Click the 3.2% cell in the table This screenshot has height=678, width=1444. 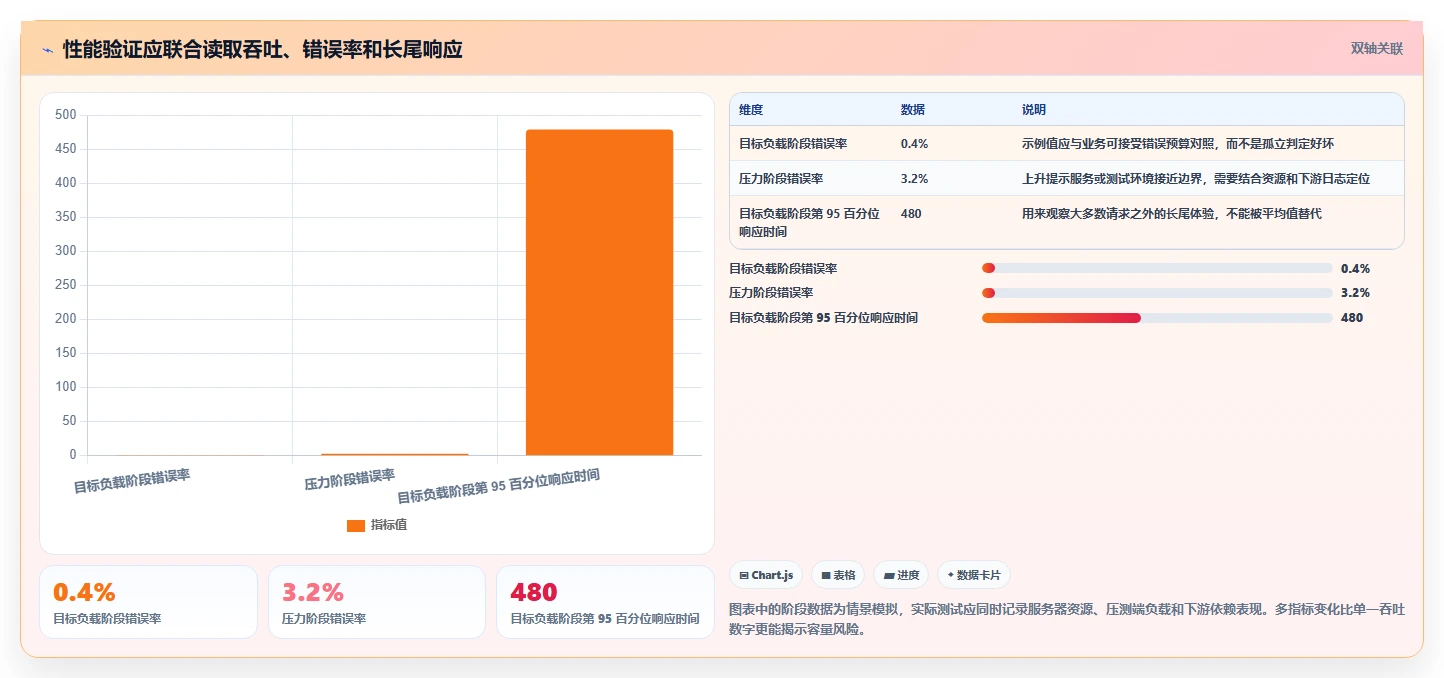click(915, 179)
